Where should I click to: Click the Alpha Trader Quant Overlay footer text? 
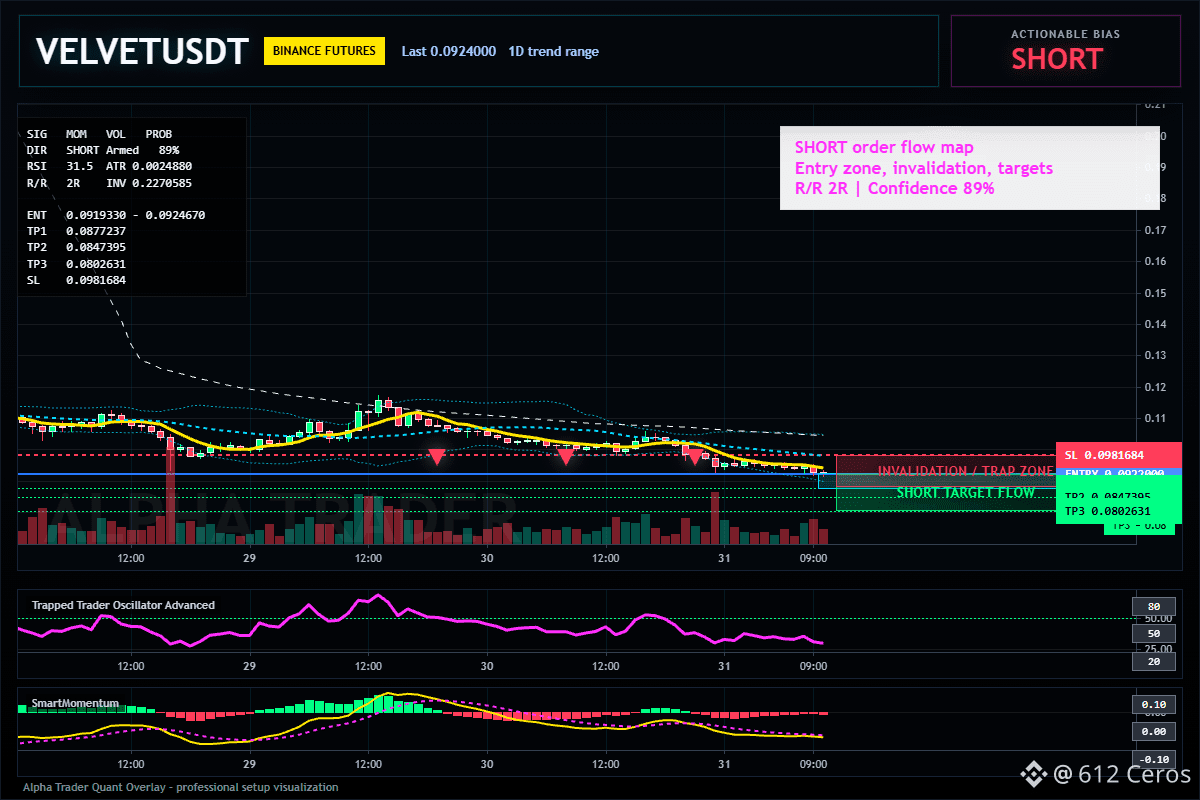180,787
